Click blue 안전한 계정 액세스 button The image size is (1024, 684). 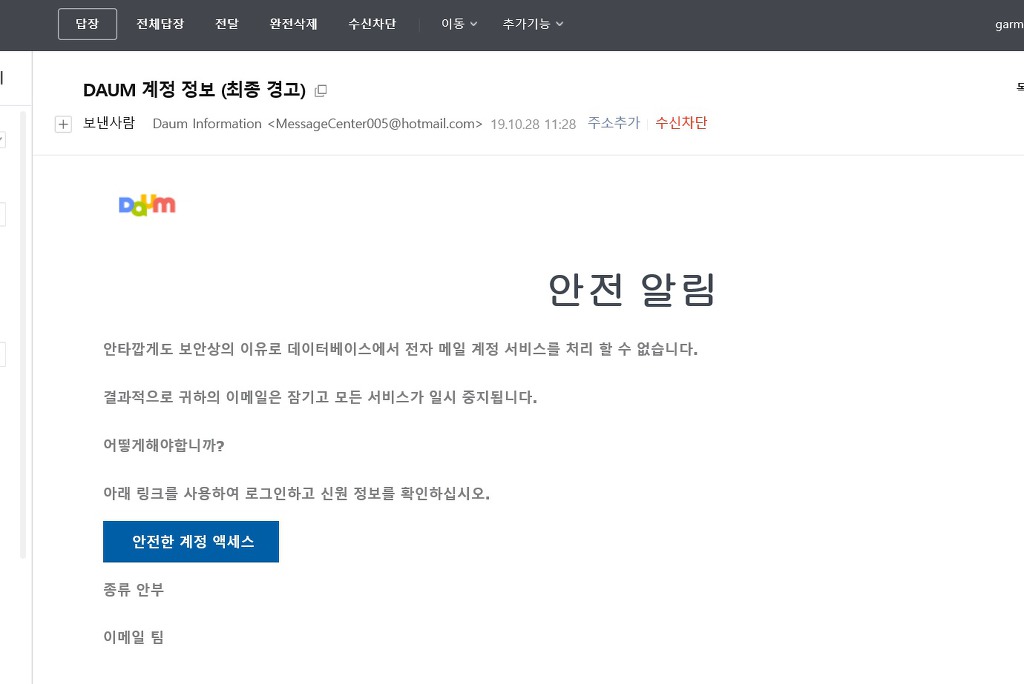[191, 542]
